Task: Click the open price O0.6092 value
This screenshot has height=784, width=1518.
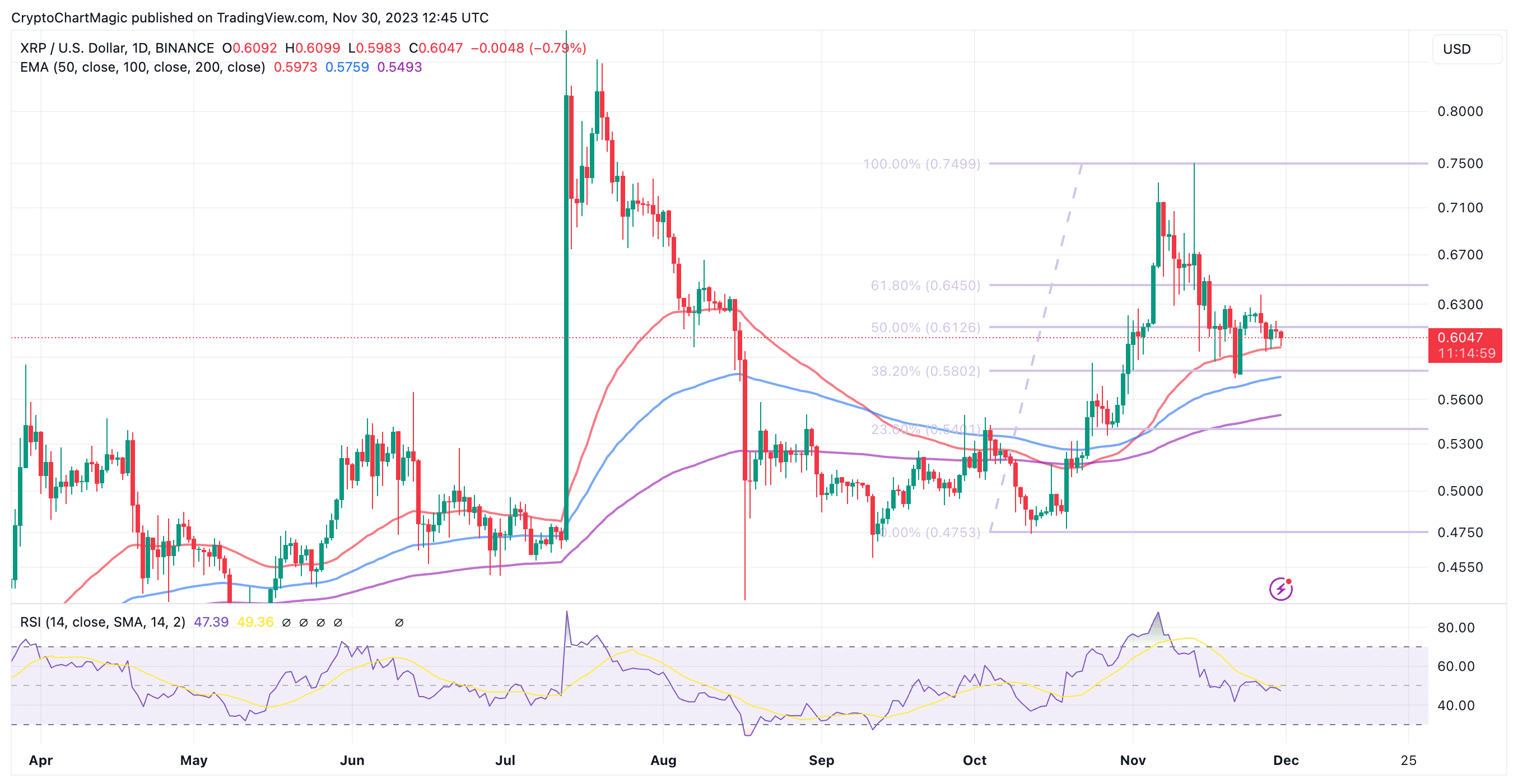Action: 249,48
